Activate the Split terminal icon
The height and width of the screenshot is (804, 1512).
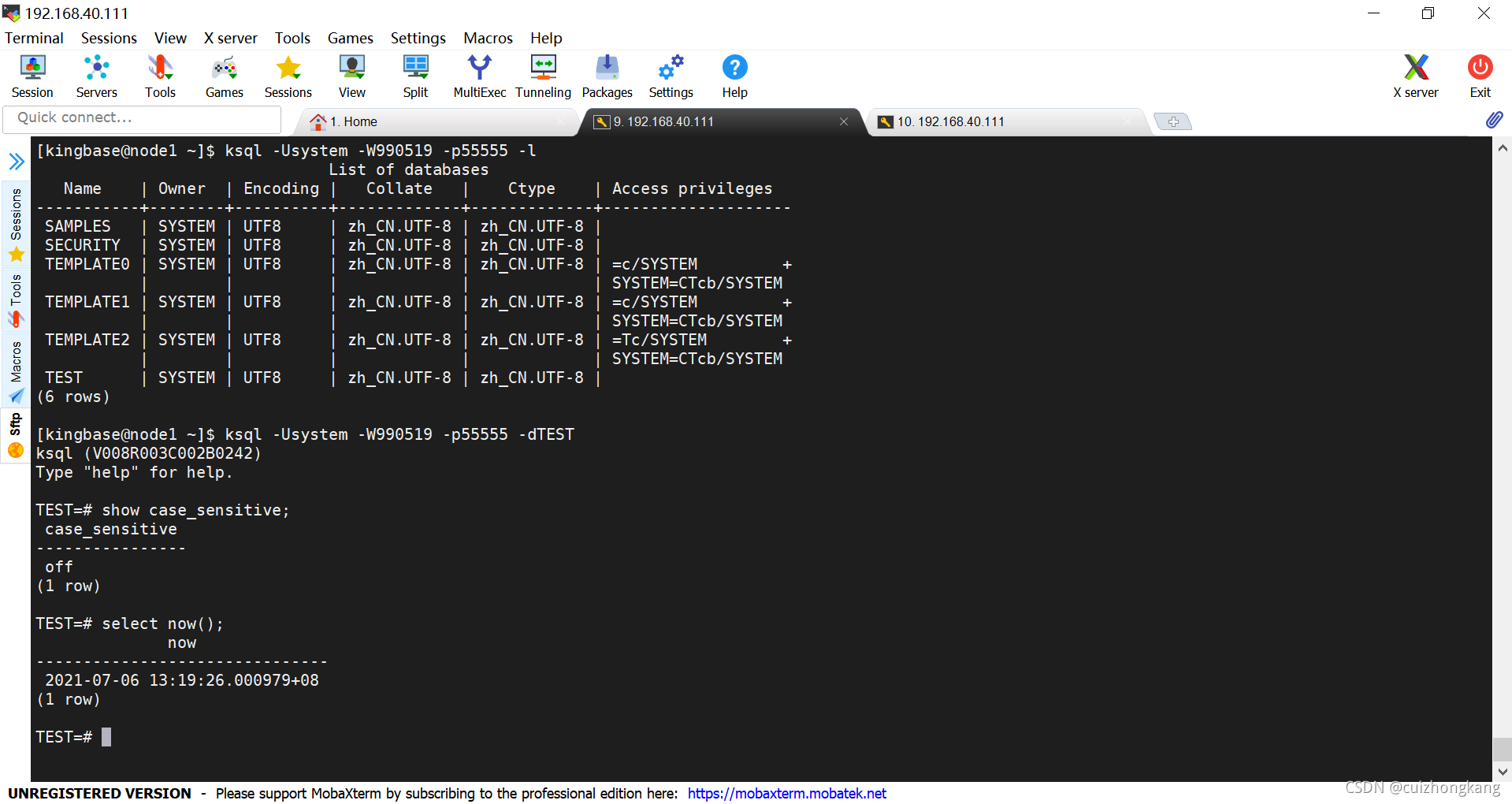coord(415,76)
